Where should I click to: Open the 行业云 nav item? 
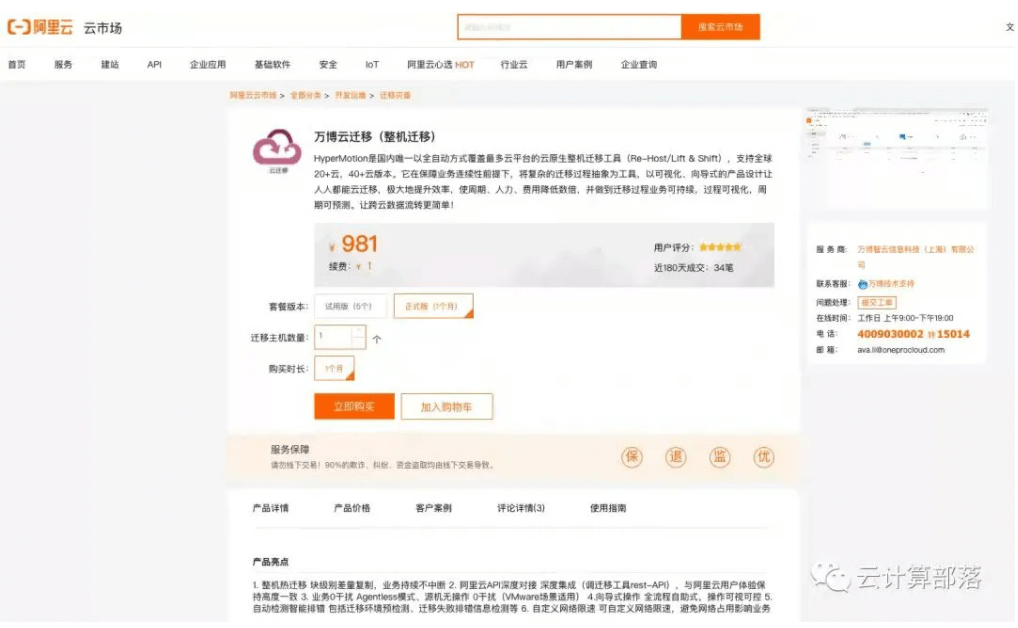514,64
